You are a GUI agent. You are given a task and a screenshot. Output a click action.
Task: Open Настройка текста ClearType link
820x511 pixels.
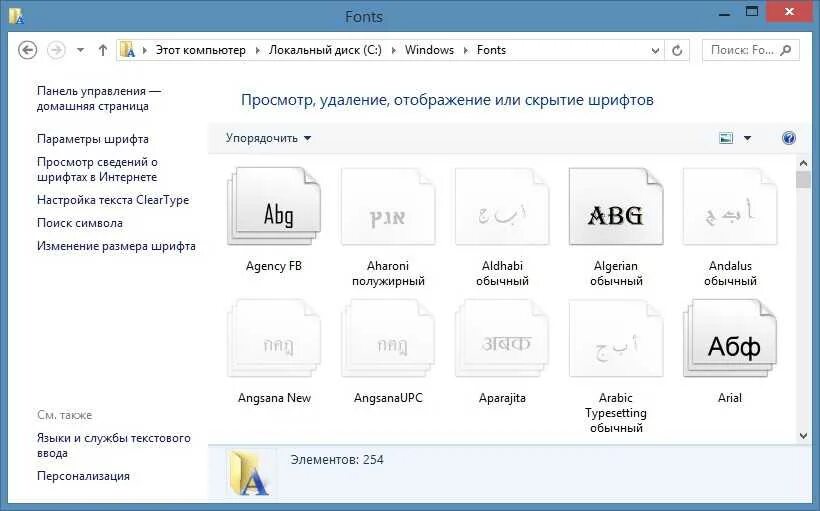pyautogui.click(x=113, y=200)
